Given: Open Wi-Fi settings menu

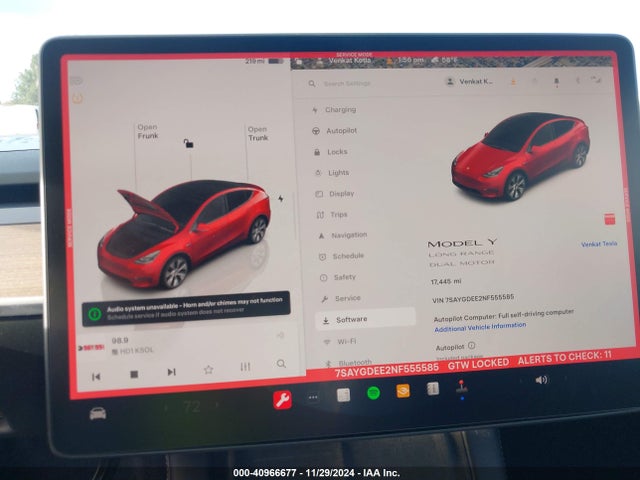Looking at the screenshot, I should click(340, 342).
